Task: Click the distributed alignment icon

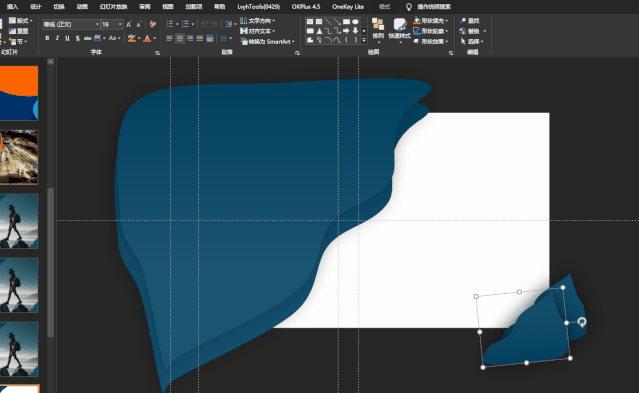Action: tap(210, 38)
